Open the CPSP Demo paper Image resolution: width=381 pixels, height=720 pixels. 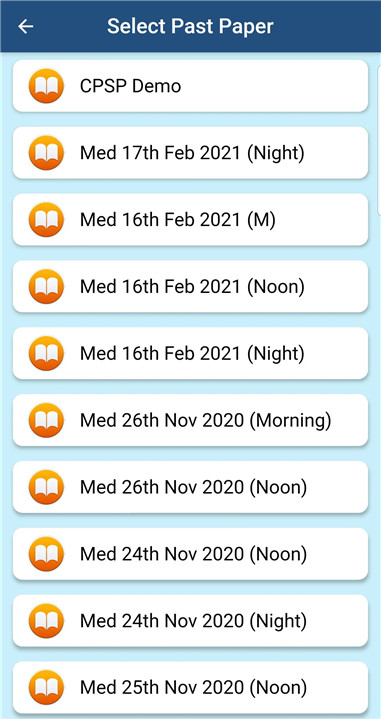pyautogui.click(x=190, y=86)
